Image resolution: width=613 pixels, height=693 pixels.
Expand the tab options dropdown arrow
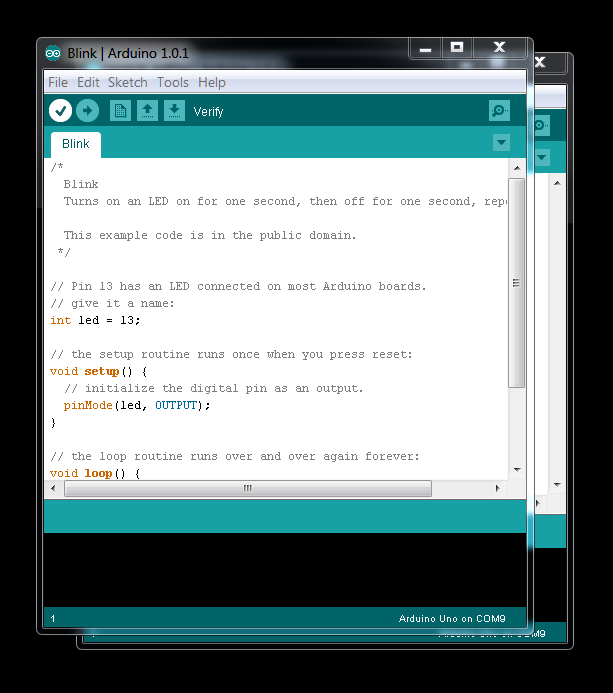point(501,142)
